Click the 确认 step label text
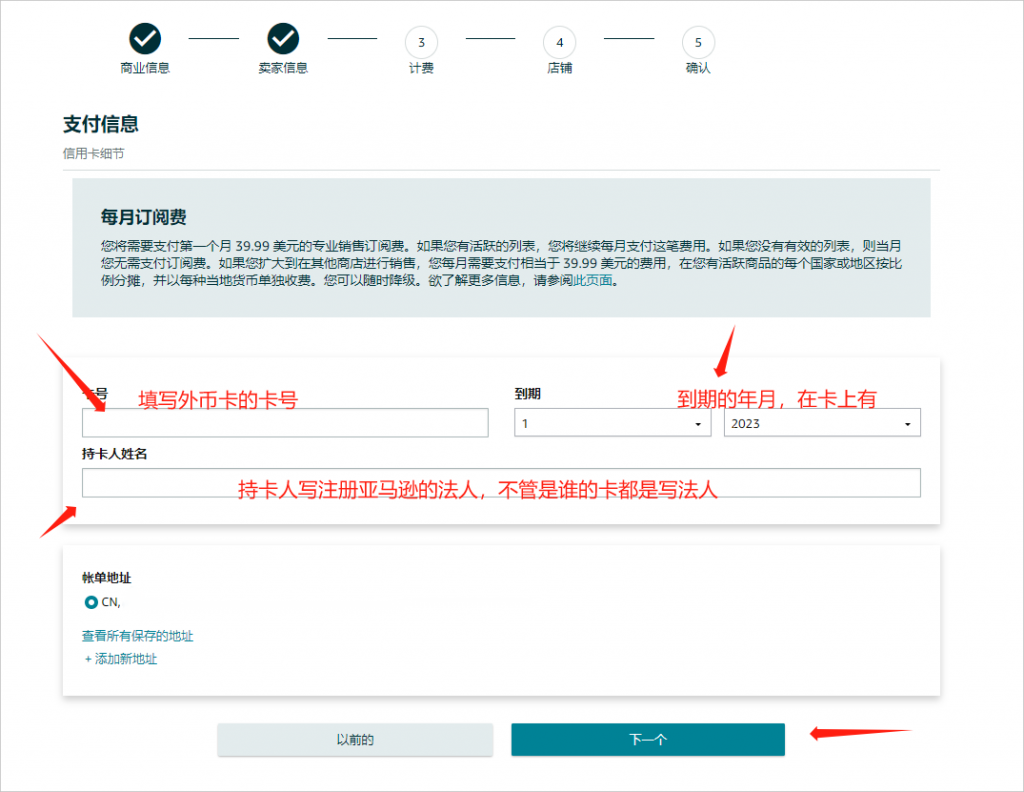The width and height of the screenshot is (1024, 792). [x=698, y=69]
